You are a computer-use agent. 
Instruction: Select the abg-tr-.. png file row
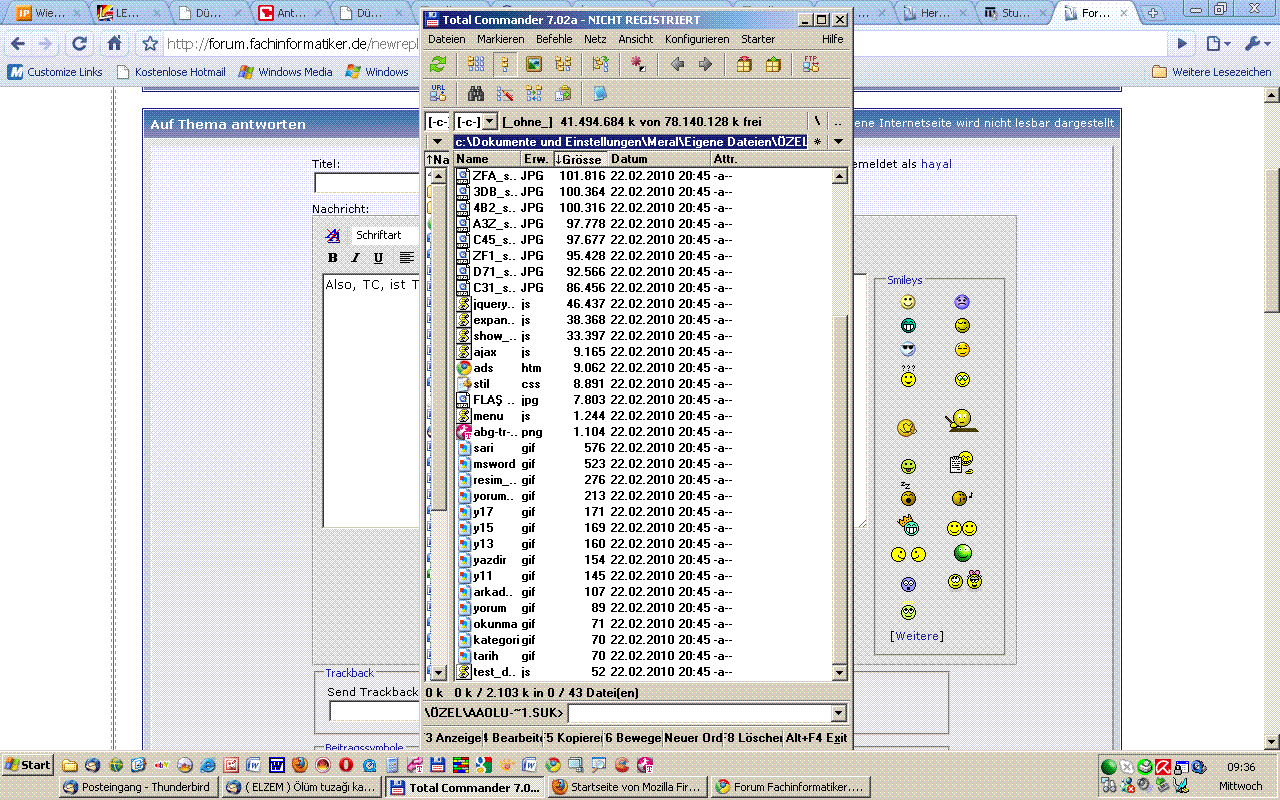[x=644, y=432]
